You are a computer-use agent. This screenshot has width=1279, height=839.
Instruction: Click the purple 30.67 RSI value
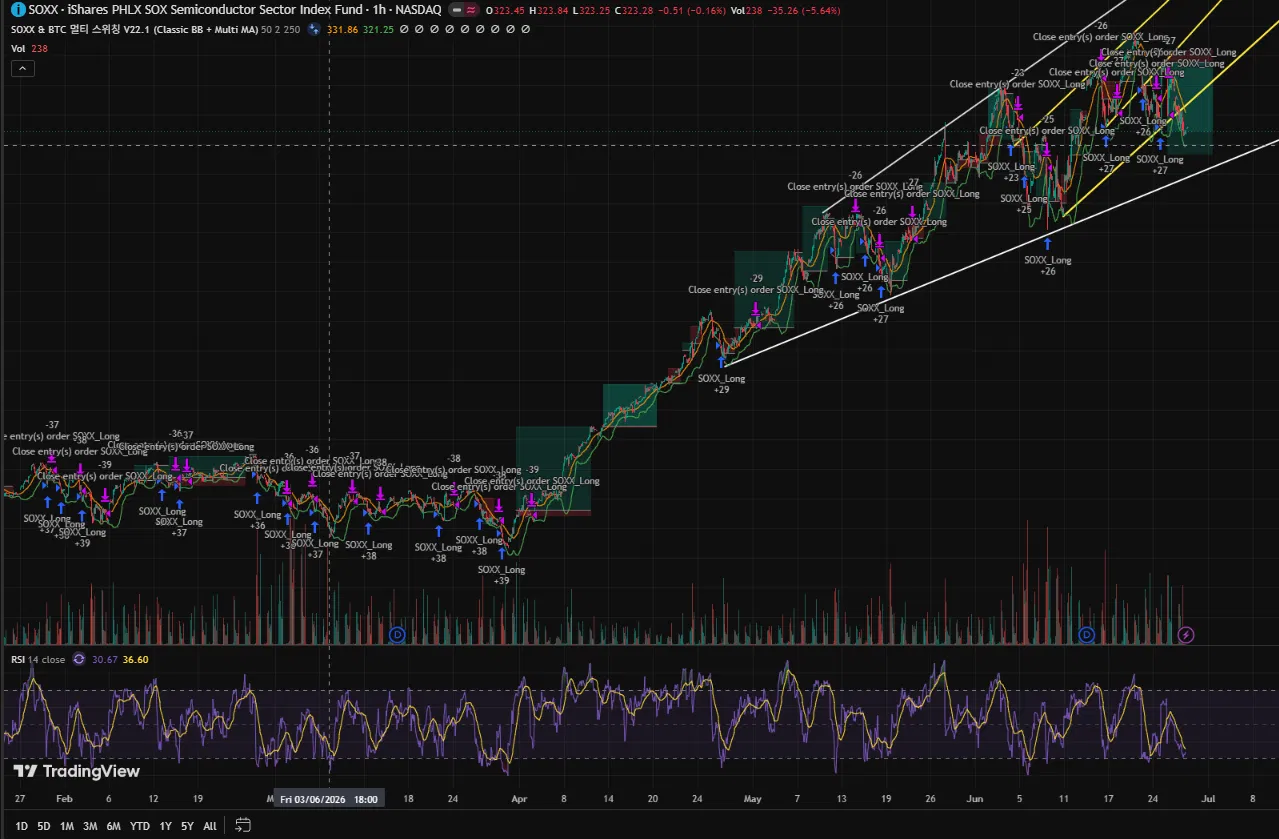click(x=105, y=660)
